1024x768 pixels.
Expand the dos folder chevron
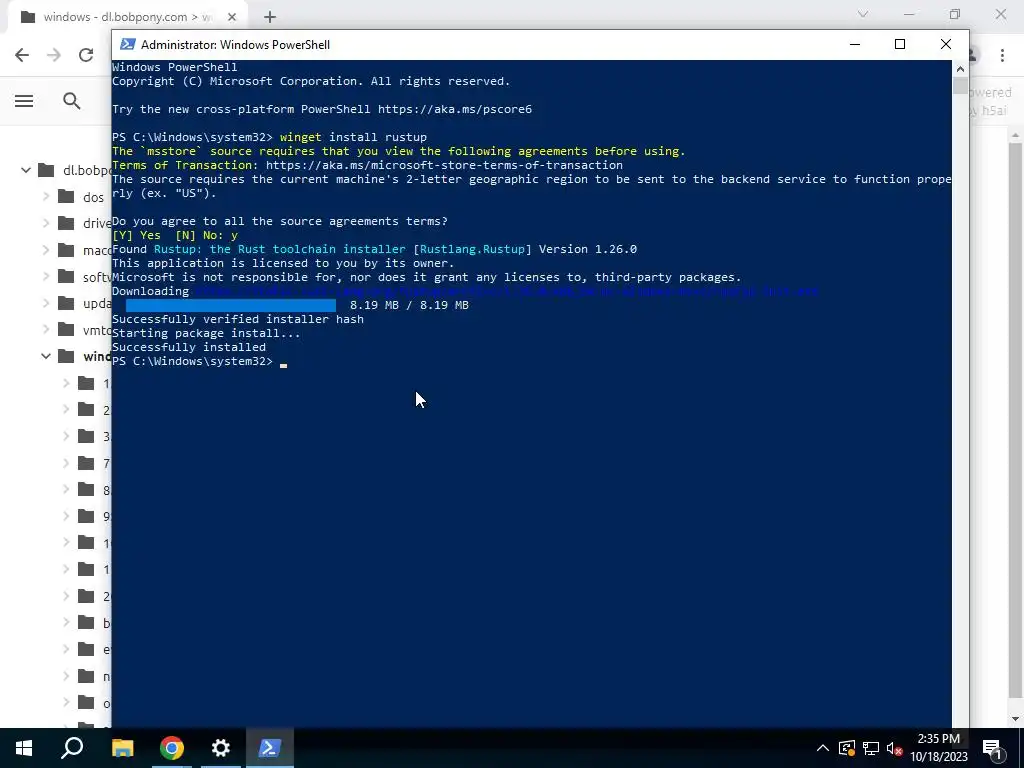[46, 196]
